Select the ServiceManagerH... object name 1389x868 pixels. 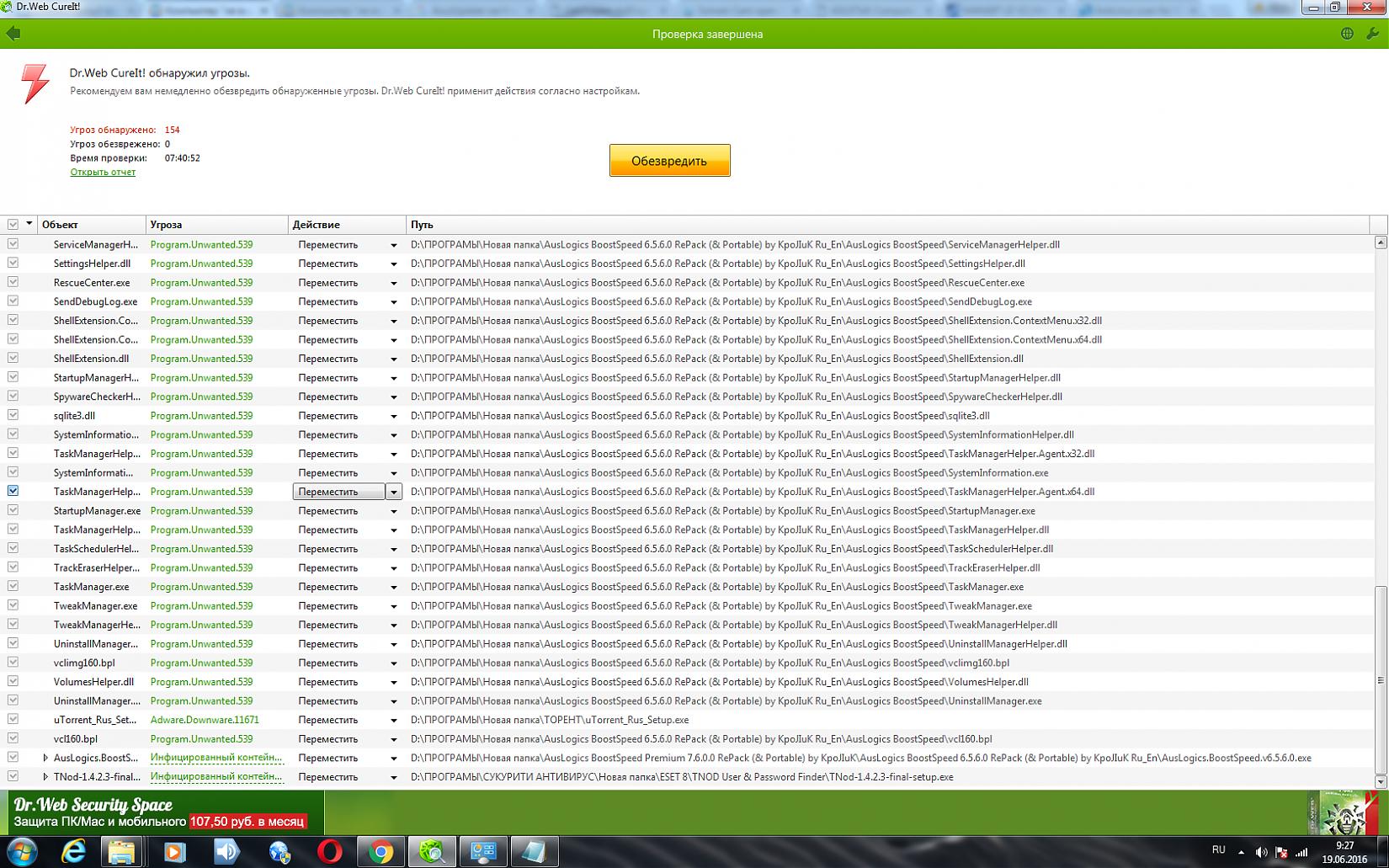96,244
